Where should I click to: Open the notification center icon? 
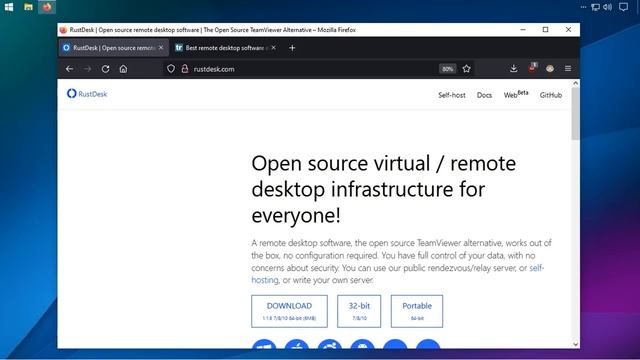[x=623, y=7]
